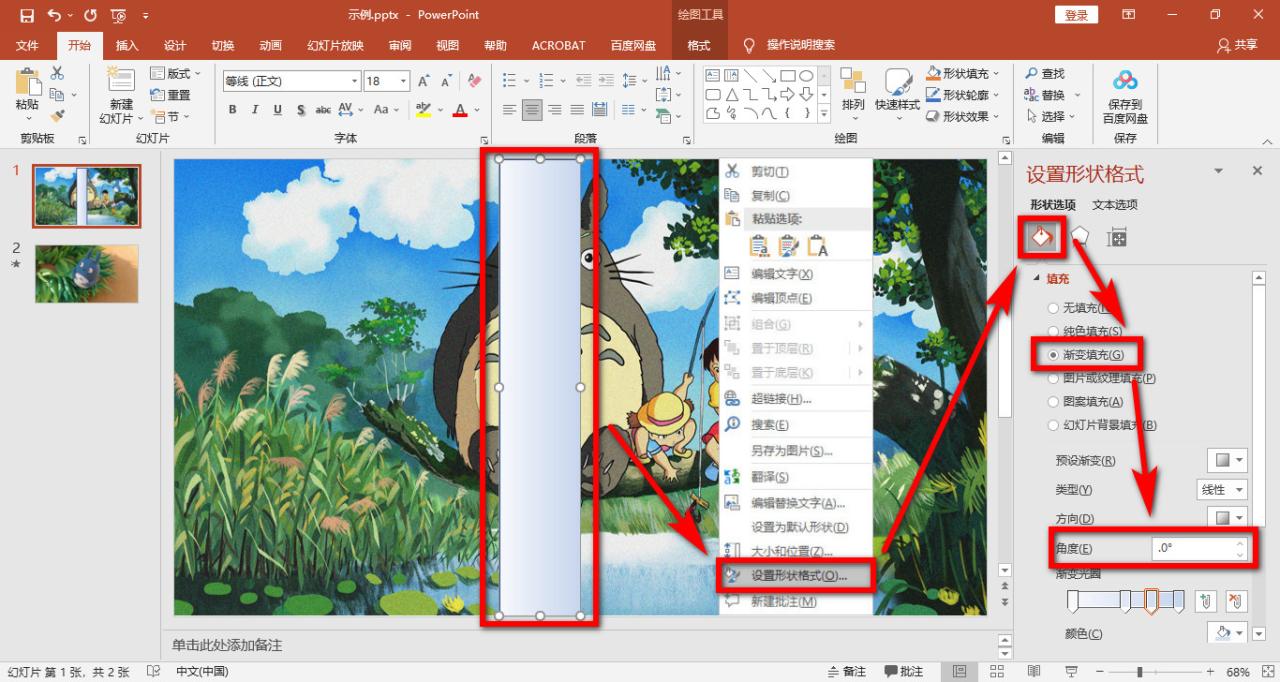
Task: Click the Remove gradient stop icon
Action: [1236, 601]
